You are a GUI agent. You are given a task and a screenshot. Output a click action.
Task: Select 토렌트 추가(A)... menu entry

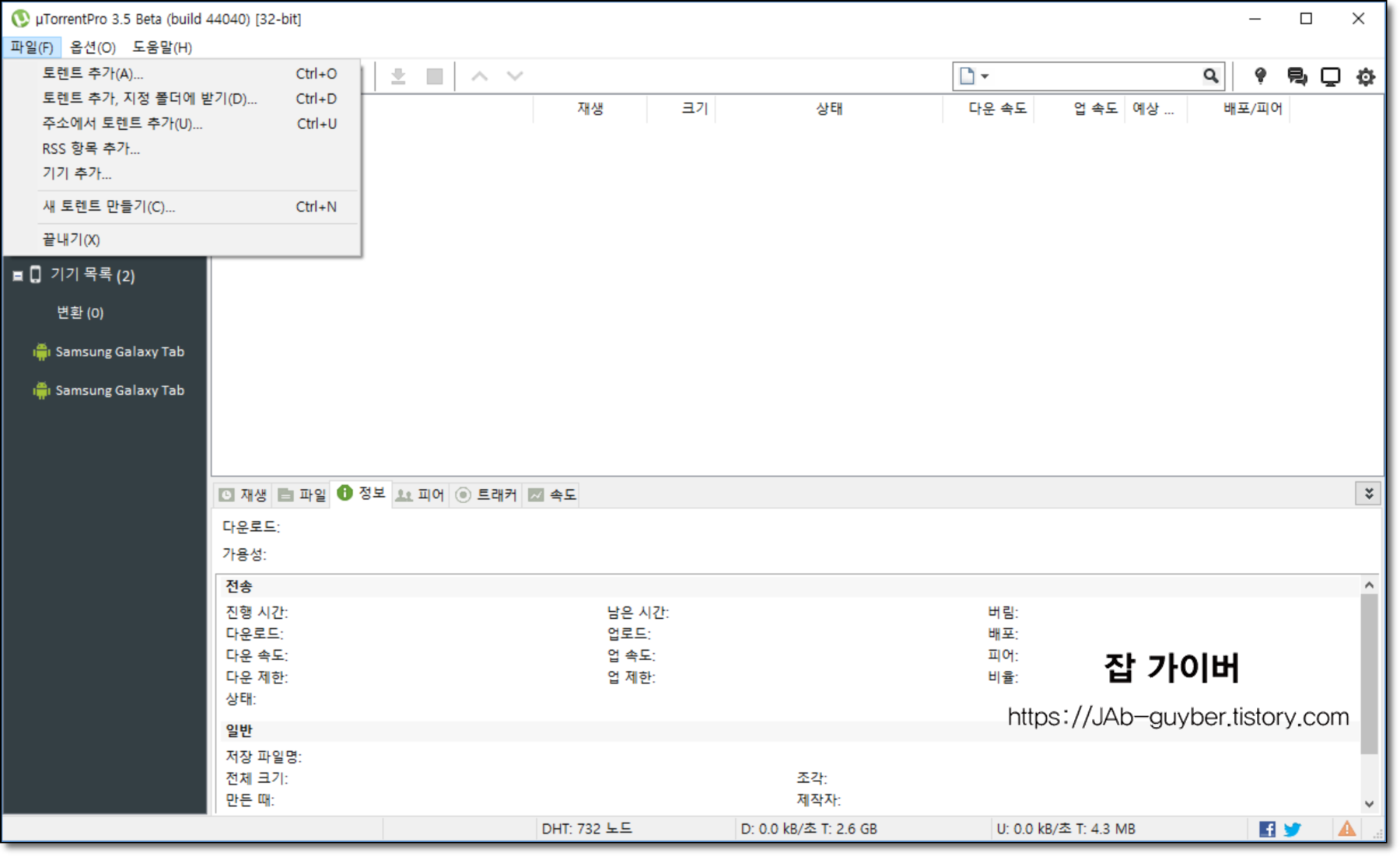(183, 74)
